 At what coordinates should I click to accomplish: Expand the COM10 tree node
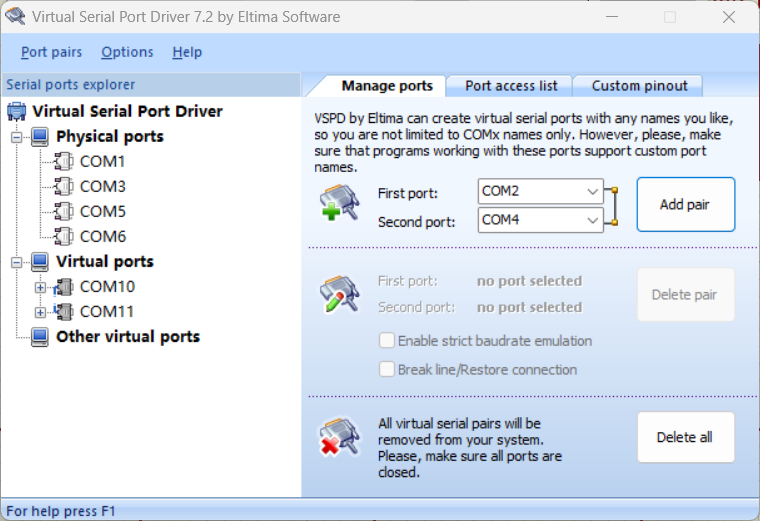click(40, 288)
